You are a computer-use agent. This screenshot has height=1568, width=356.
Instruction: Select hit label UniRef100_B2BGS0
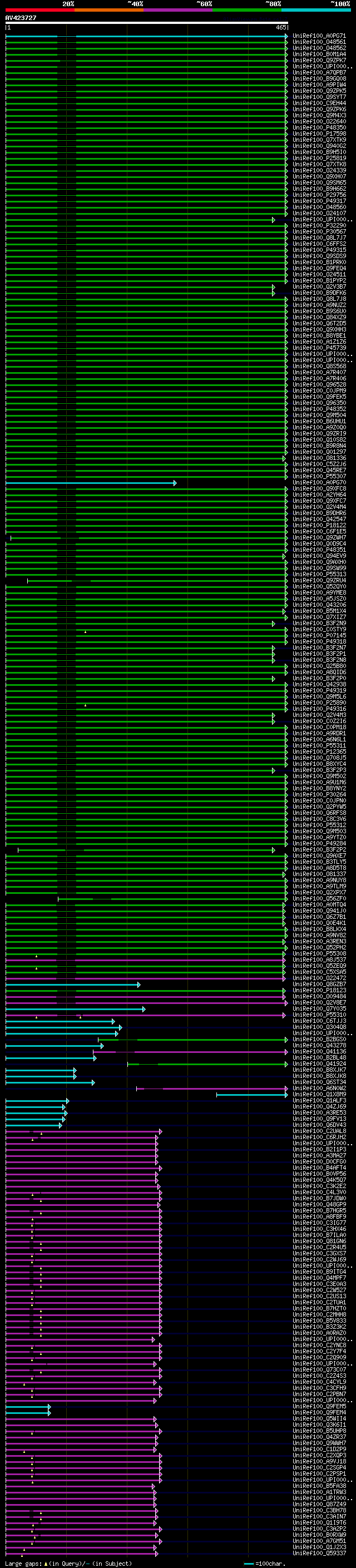[x=319, y=1040]
